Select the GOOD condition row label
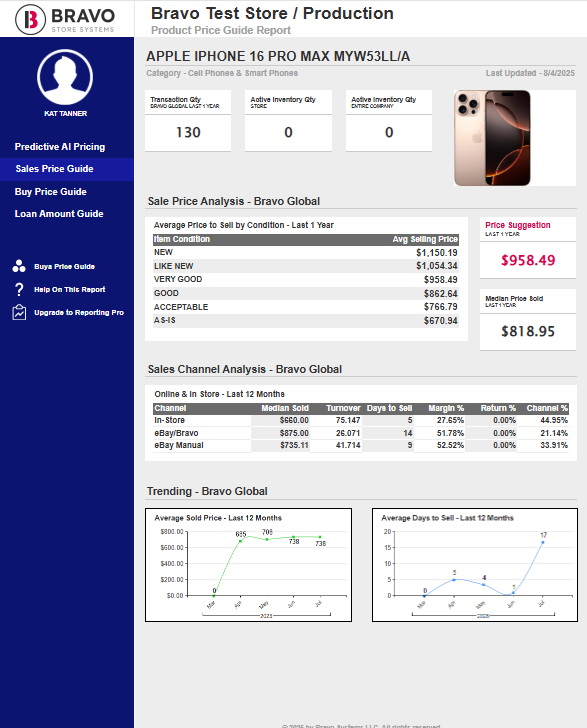Screen dimensions: 587x728 [x=166, y=293]
